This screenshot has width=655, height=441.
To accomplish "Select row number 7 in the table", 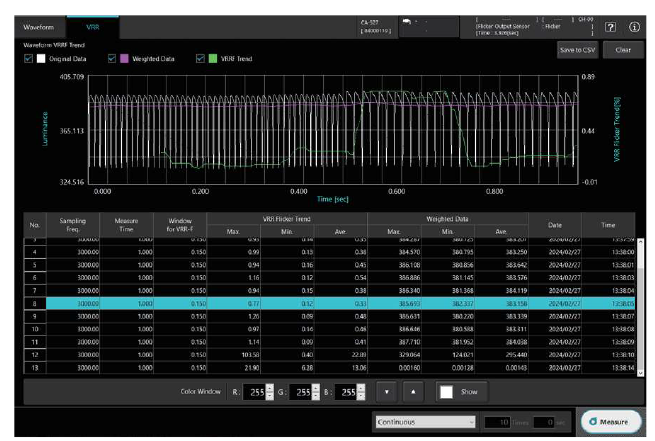I will (x=330, y=291).
